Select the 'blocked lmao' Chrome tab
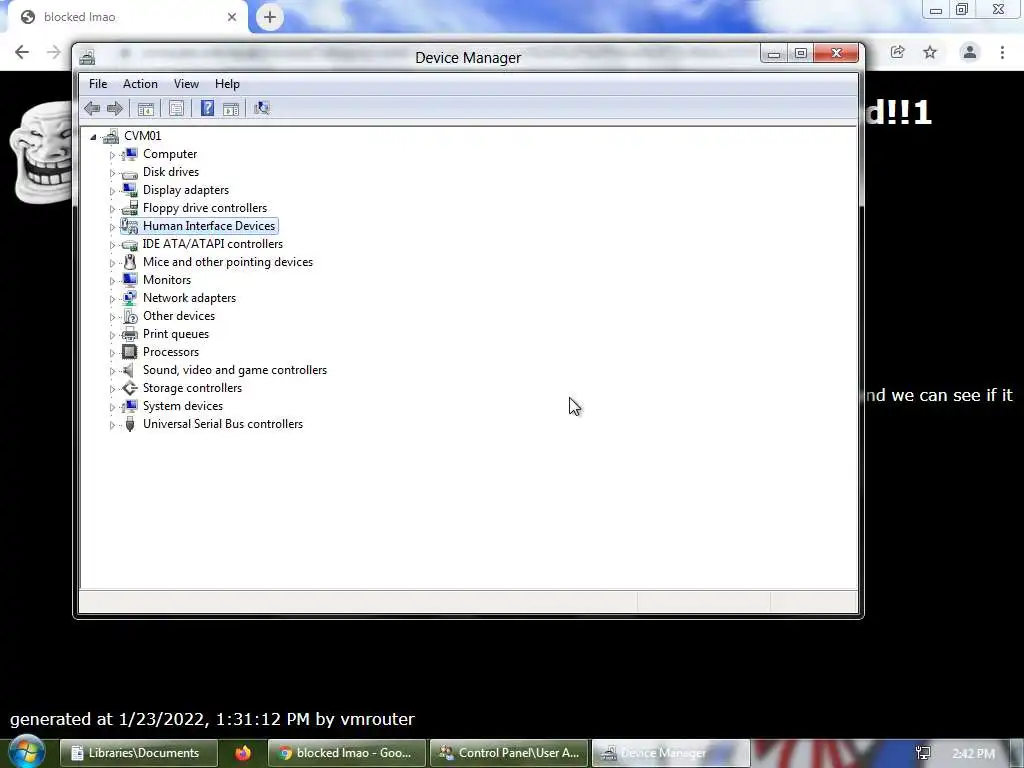 coord(127,17)
